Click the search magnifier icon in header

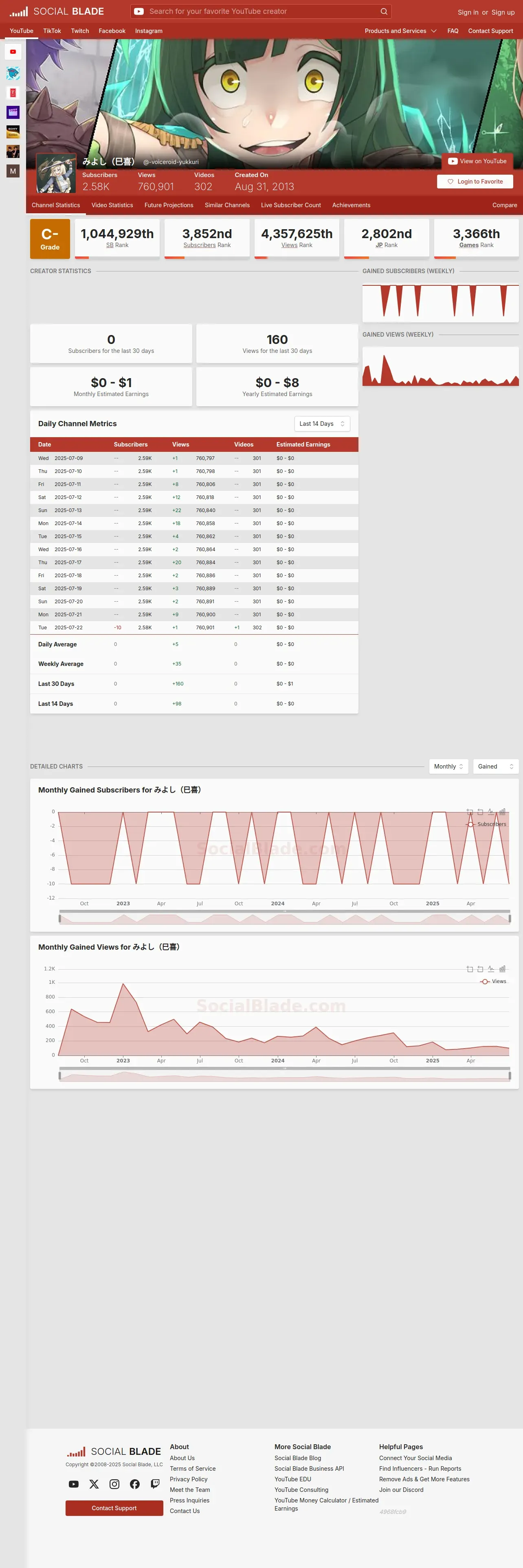[384, 11]
